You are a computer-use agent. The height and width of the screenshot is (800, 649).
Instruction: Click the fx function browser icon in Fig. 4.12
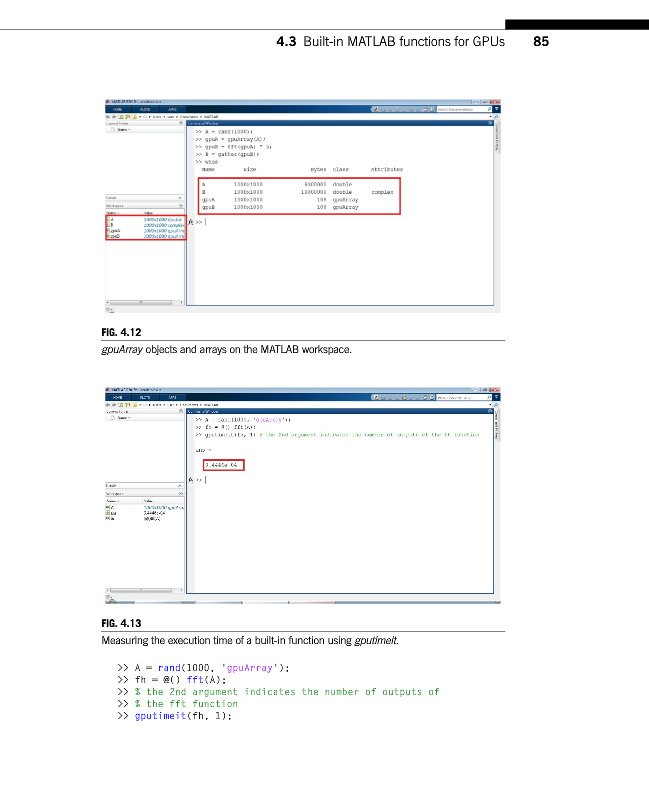190,221
